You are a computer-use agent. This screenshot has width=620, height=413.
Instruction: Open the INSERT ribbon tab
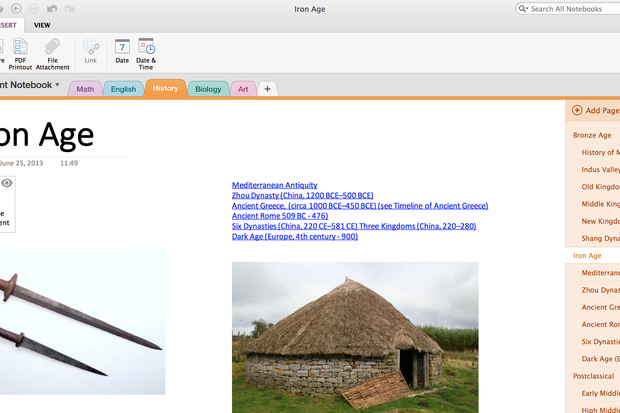click(8, 25)
